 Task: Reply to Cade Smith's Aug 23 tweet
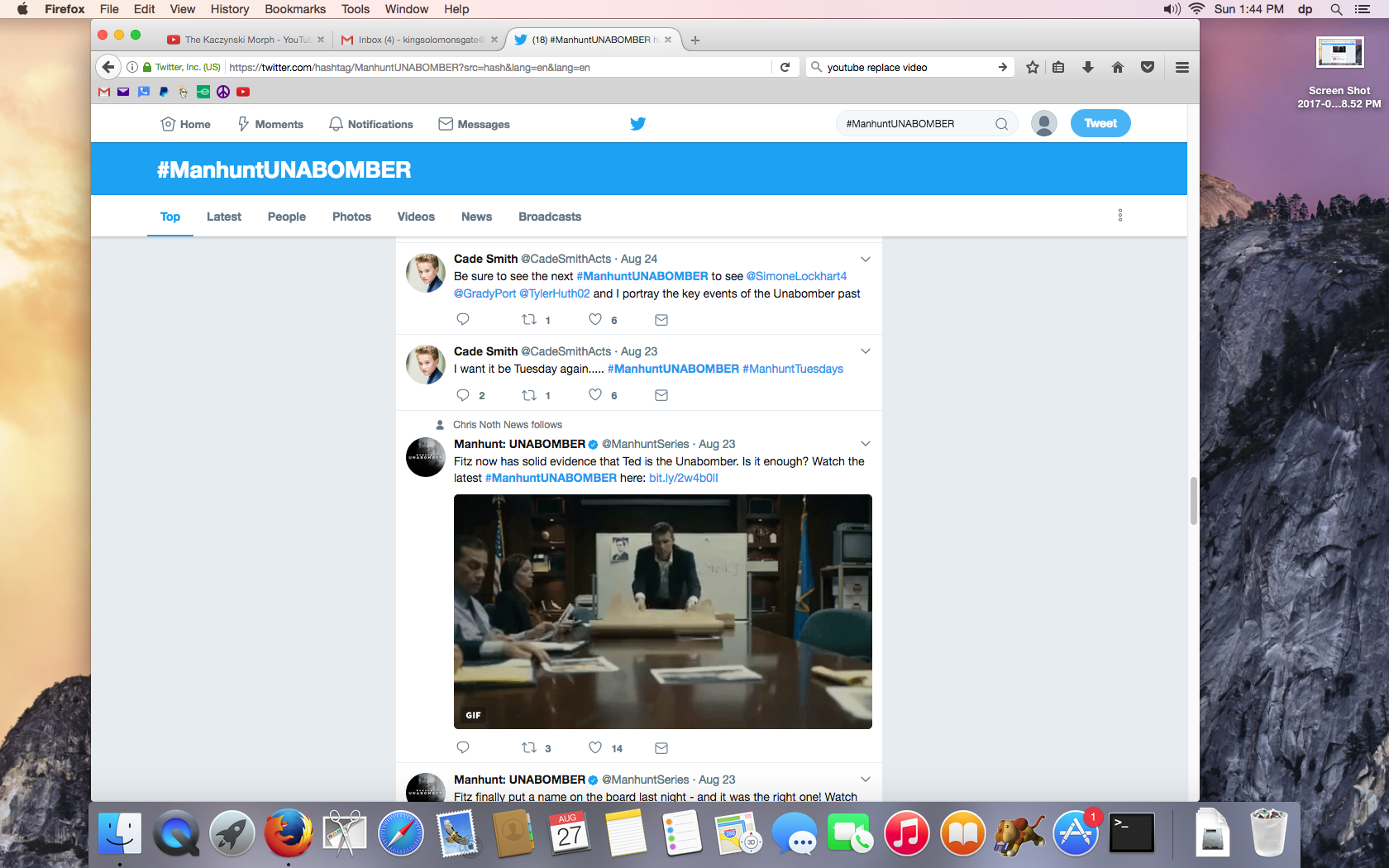pos(463,395)
